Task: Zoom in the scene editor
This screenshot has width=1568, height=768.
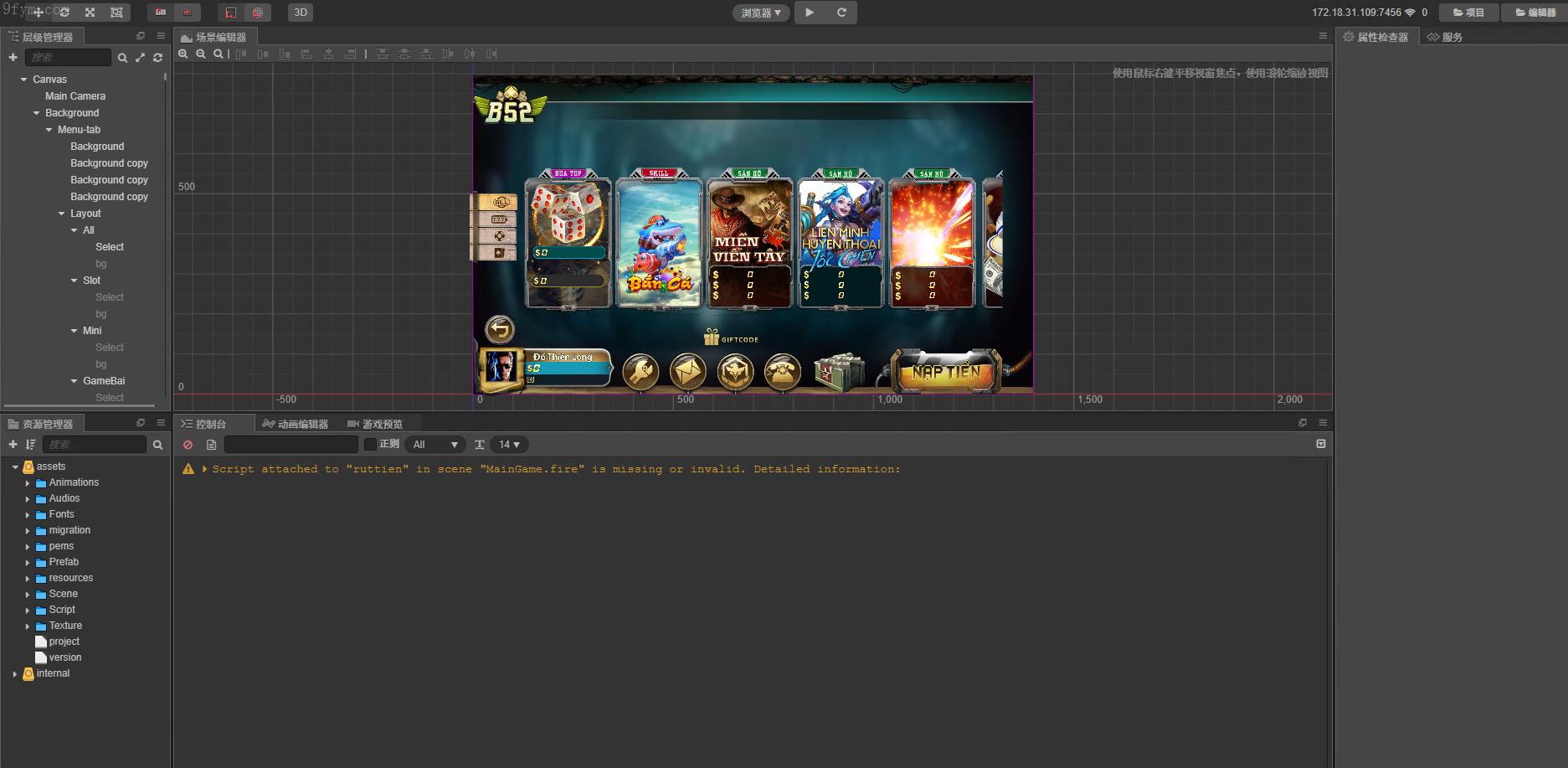Action: coord(183,54)
